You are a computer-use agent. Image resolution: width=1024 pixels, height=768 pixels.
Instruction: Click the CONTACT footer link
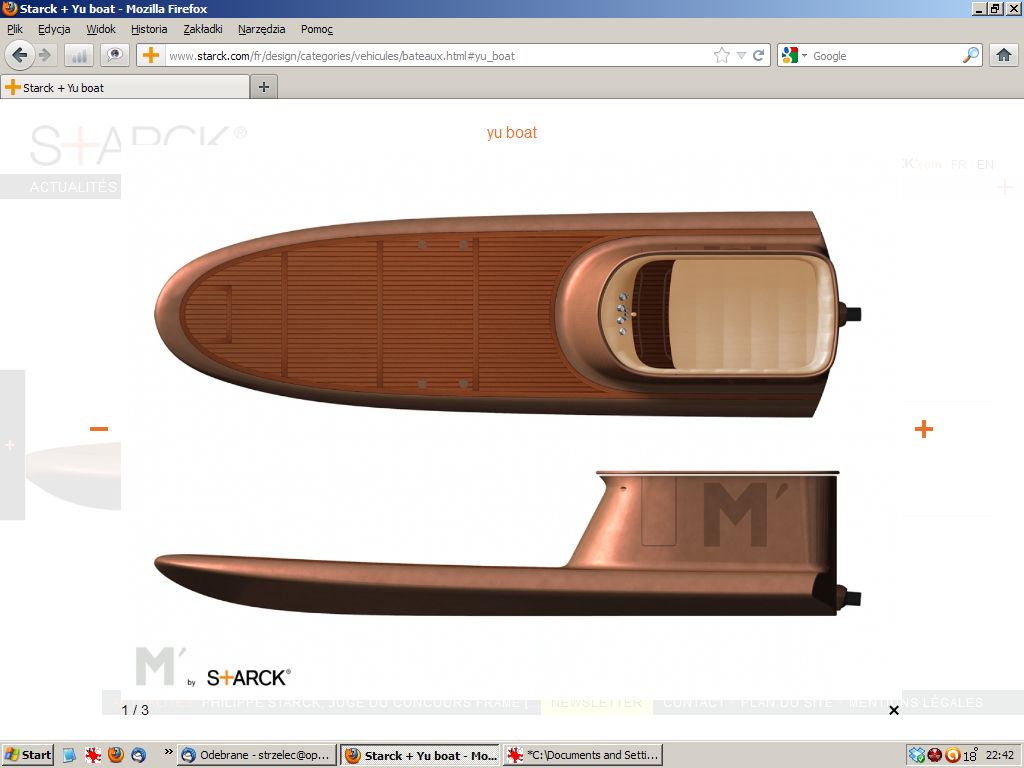pyautogui.click(x=694, y=703)
